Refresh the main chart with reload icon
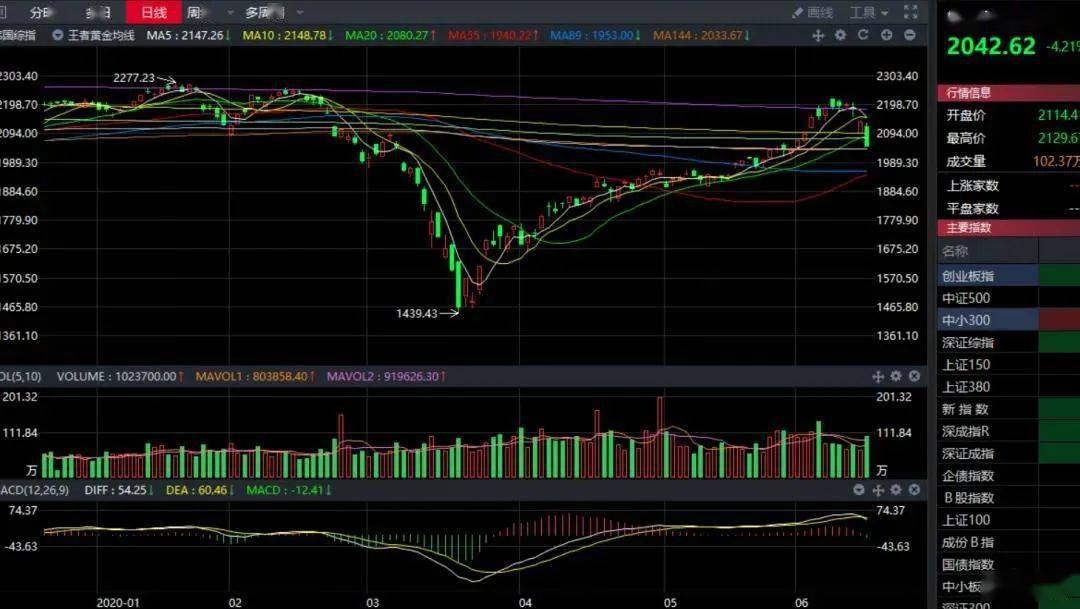Image resolution: width=1080 pixels, height=609 pixels. [863, 34]
